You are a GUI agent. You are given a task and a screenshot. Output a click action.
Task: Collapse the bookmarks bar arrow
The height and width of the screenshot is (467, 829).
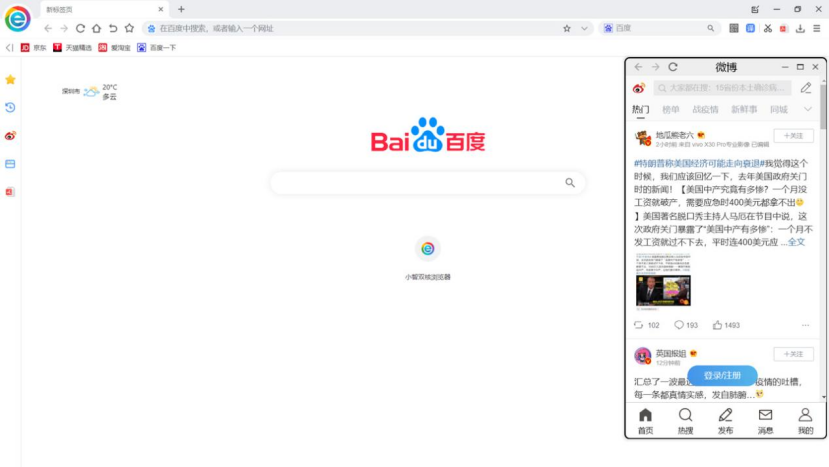[10, 48]
